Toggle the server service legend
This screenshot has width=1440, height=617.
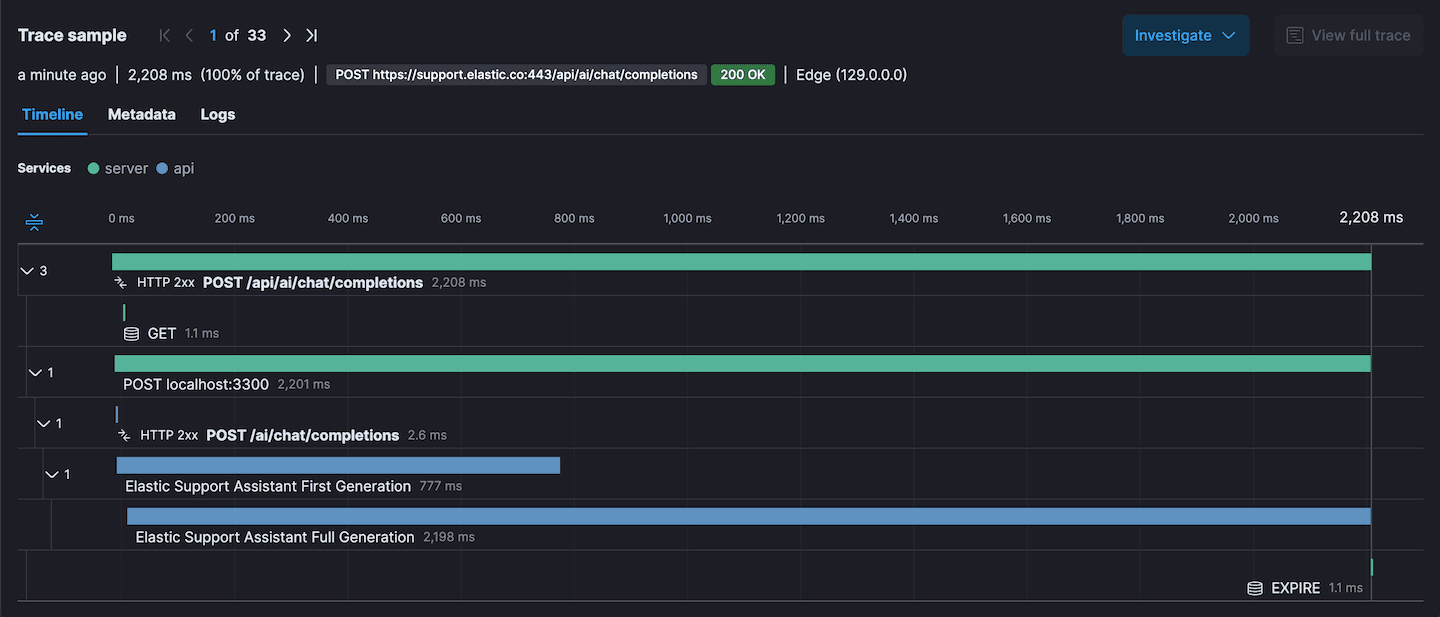tap(117, 168)
